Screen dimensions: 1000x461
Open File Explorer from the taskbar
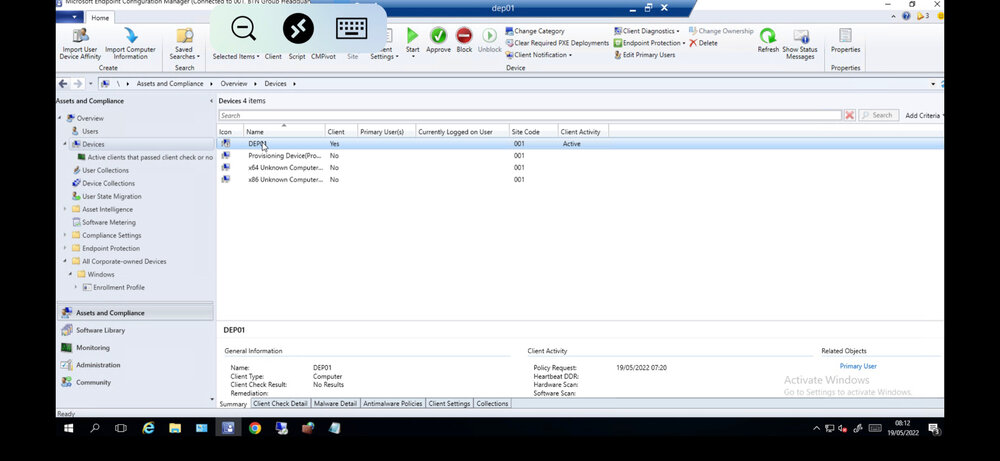pos(175,428)
